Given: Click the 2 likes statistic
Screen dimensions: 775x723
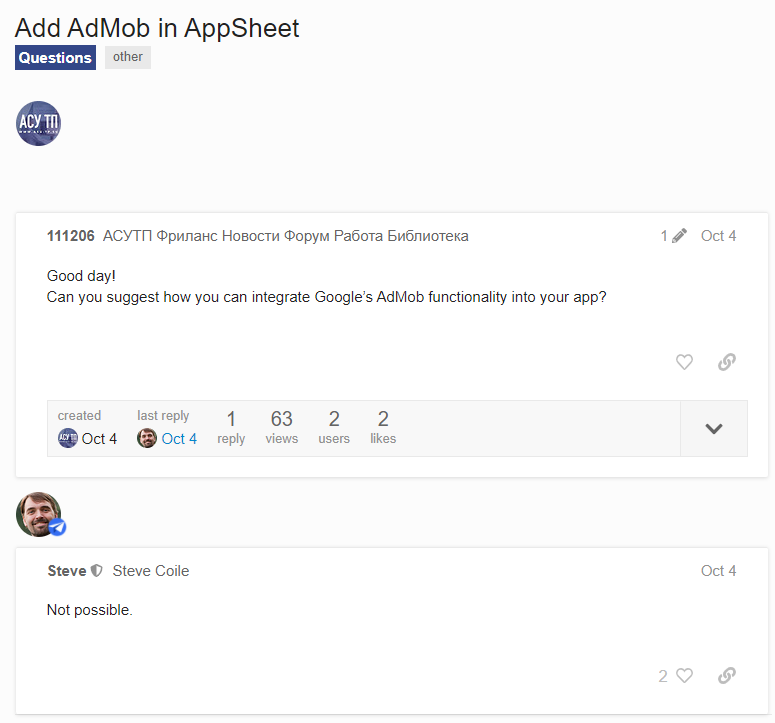Looking at the screenshot, I should coord(383,428).
